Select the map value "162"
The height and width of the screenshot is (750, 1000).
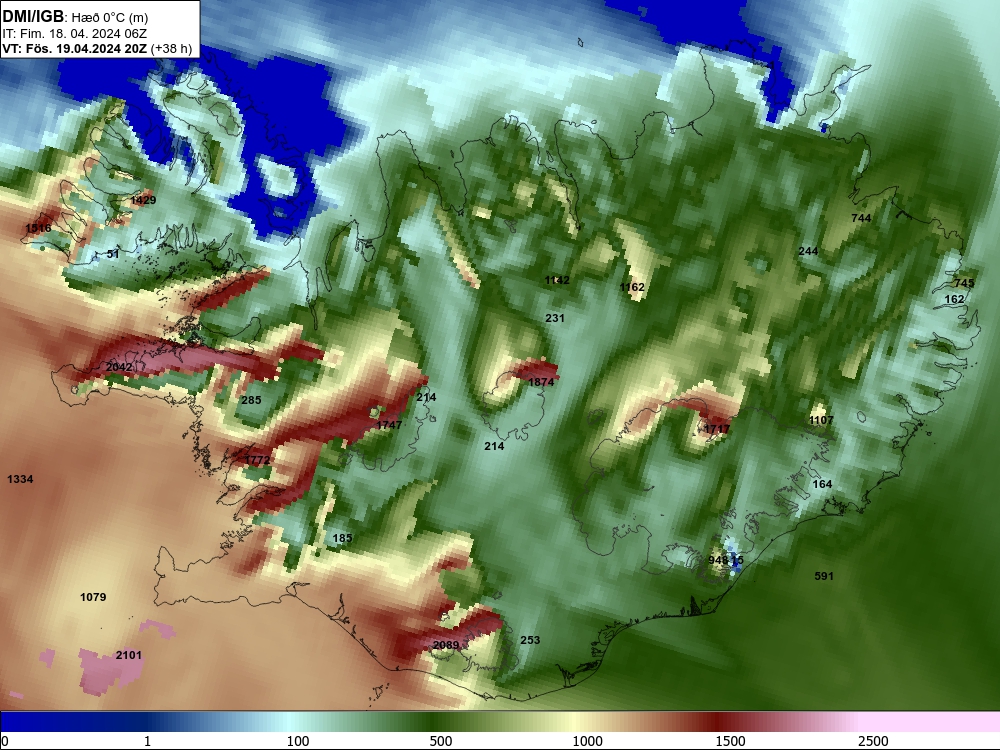tap(954, 299)
